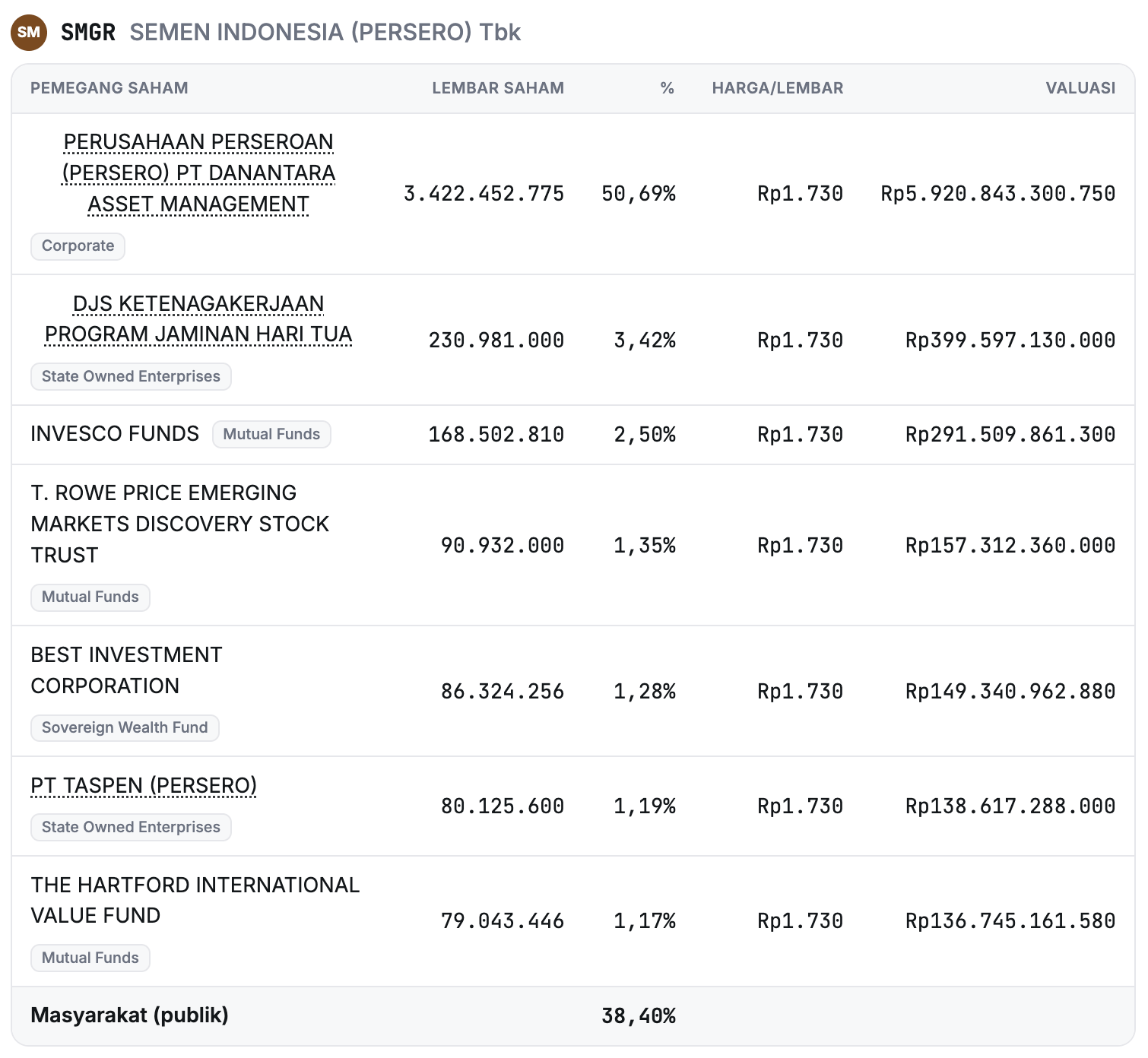The image size is (1148, 1058).
Task: Click the % column header
Action: (668, 88)
